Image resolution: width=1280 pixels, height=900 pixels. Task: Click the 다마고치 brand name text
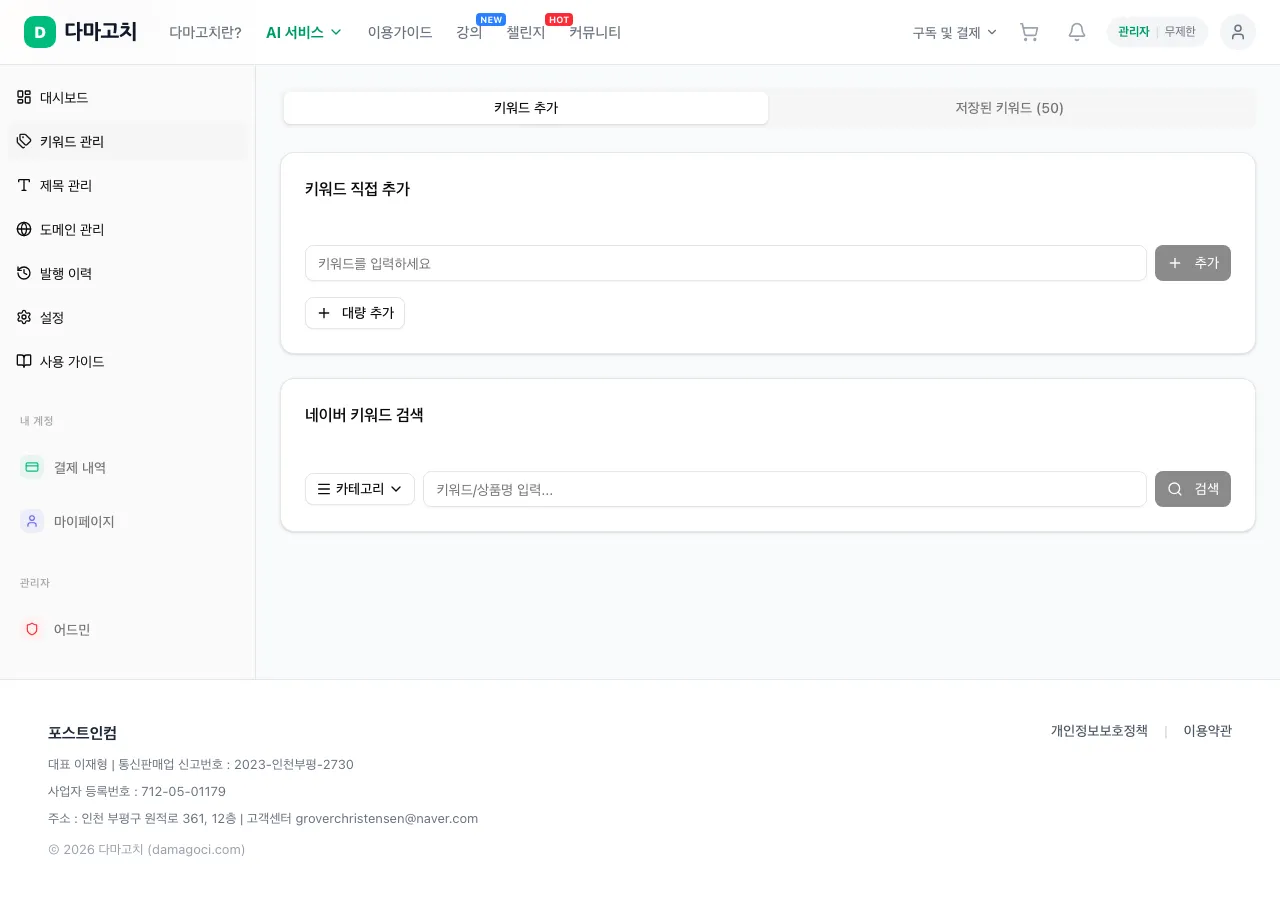tap(100, 32)
